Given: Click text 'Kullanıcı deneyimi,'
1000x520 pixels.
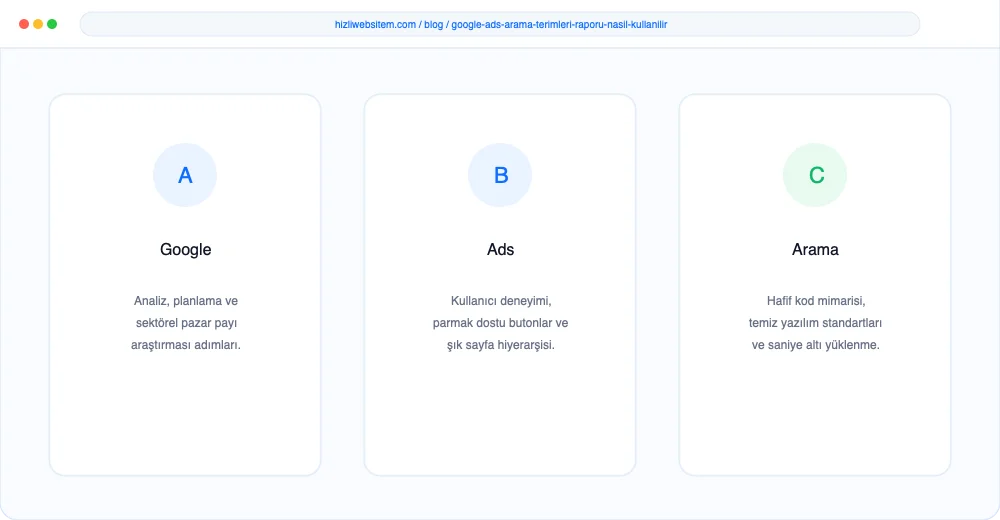Looking at the screenshot, I should coord(501,301).
